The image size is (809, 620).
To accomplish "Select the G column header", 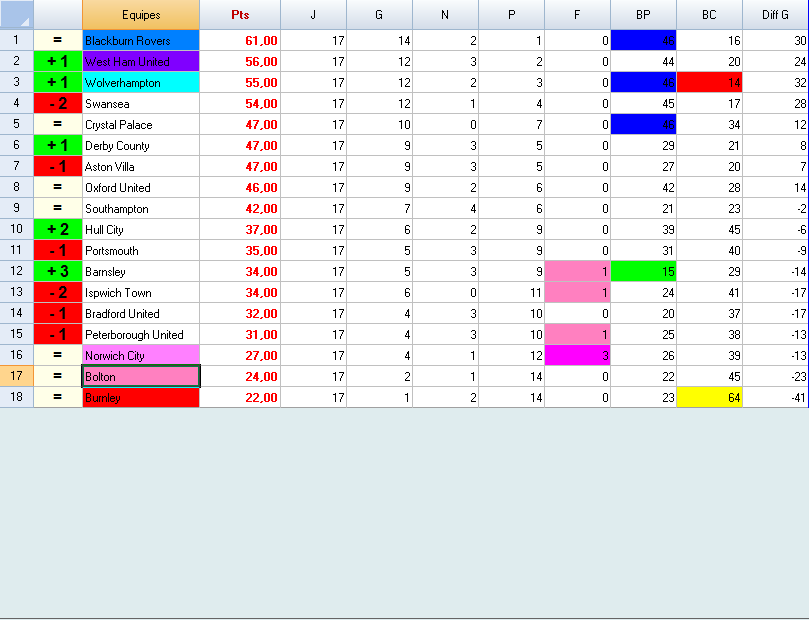I will 379,14.
